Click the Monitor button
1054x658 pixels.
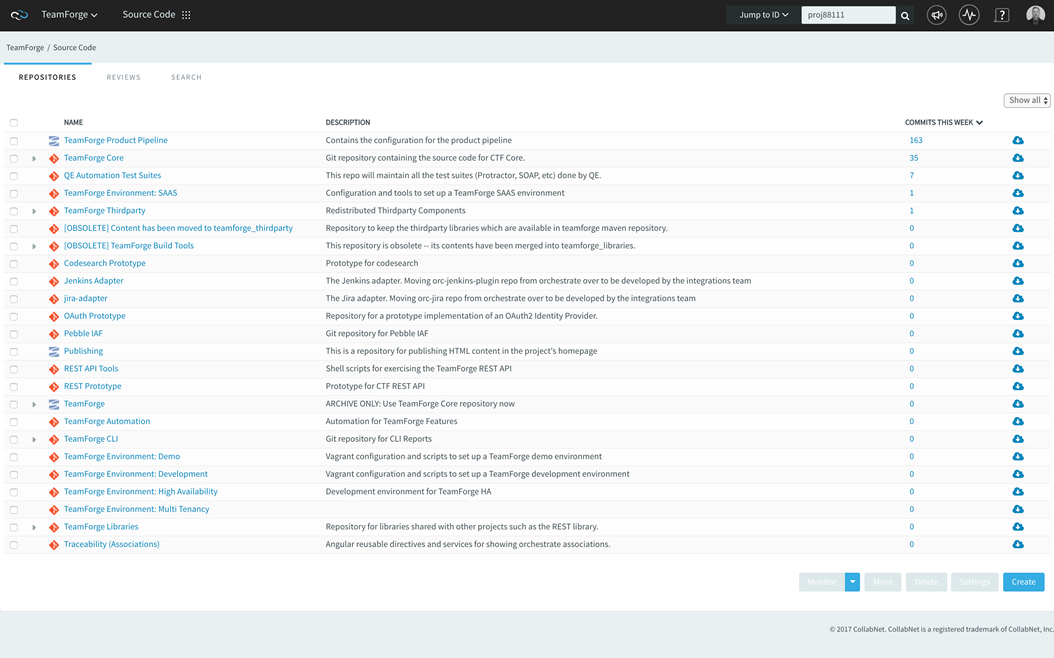[x=821, y=582]
